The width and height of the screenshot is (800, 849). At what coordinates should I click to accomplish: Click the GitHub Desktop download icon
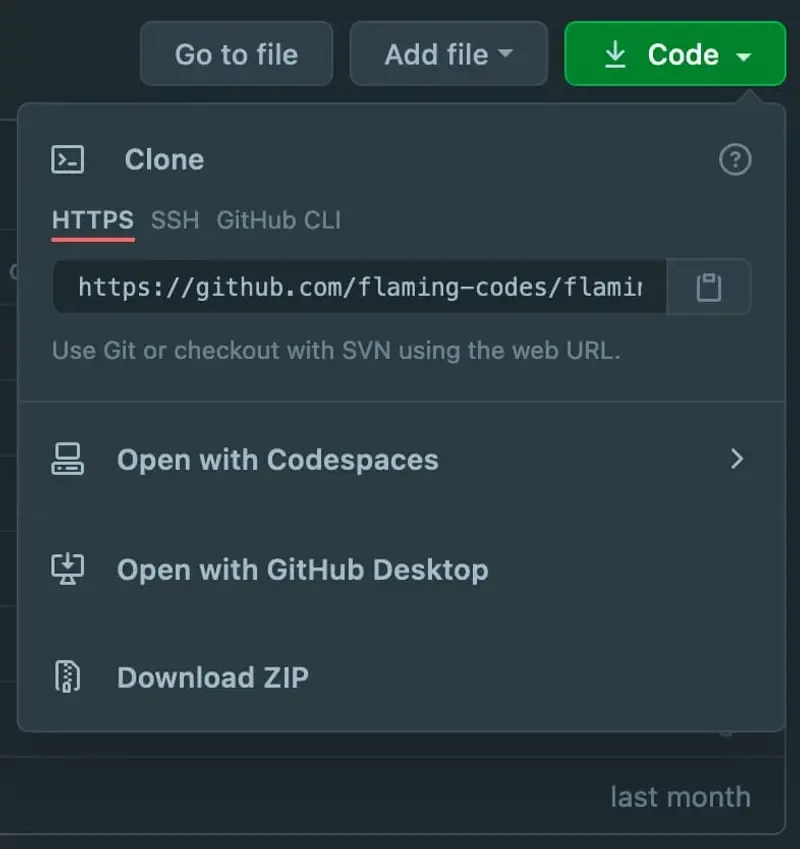(68, 569)
